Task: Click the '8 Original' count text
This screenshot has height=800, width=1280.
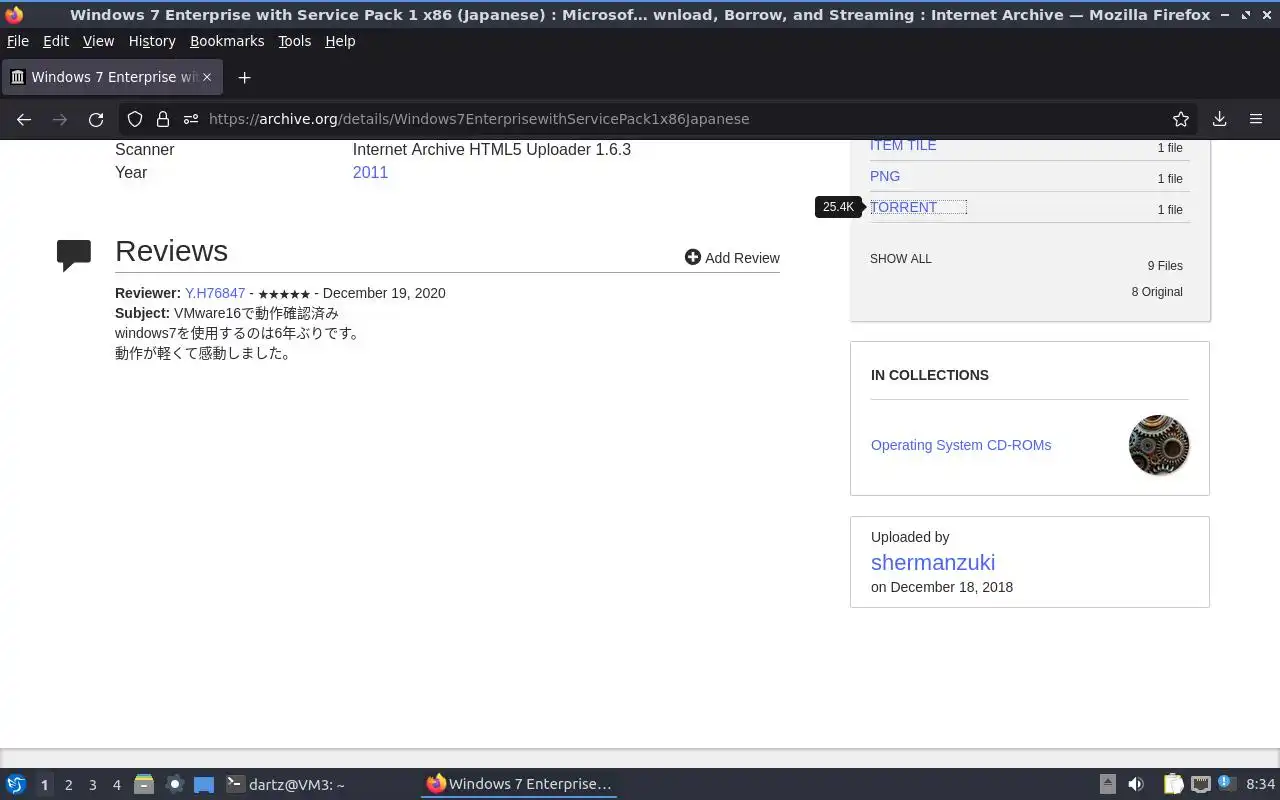Action: pos(1157,292)
